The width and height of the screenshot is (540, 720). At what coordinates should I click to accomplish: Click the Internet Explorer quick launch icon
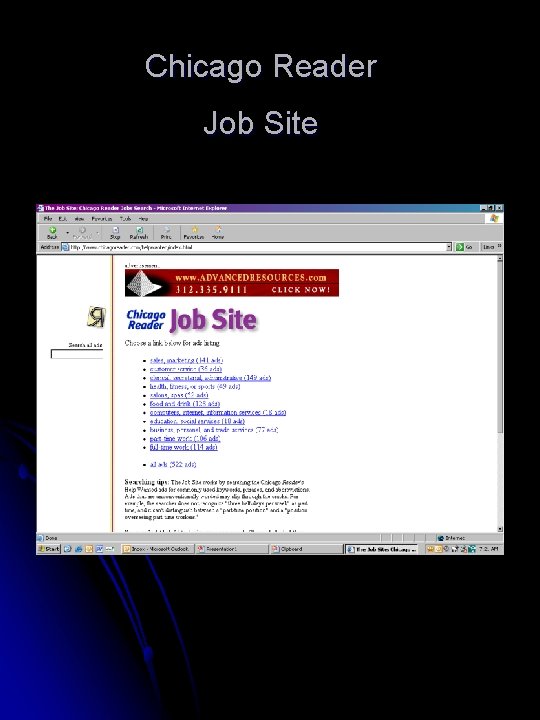point(79,549)
